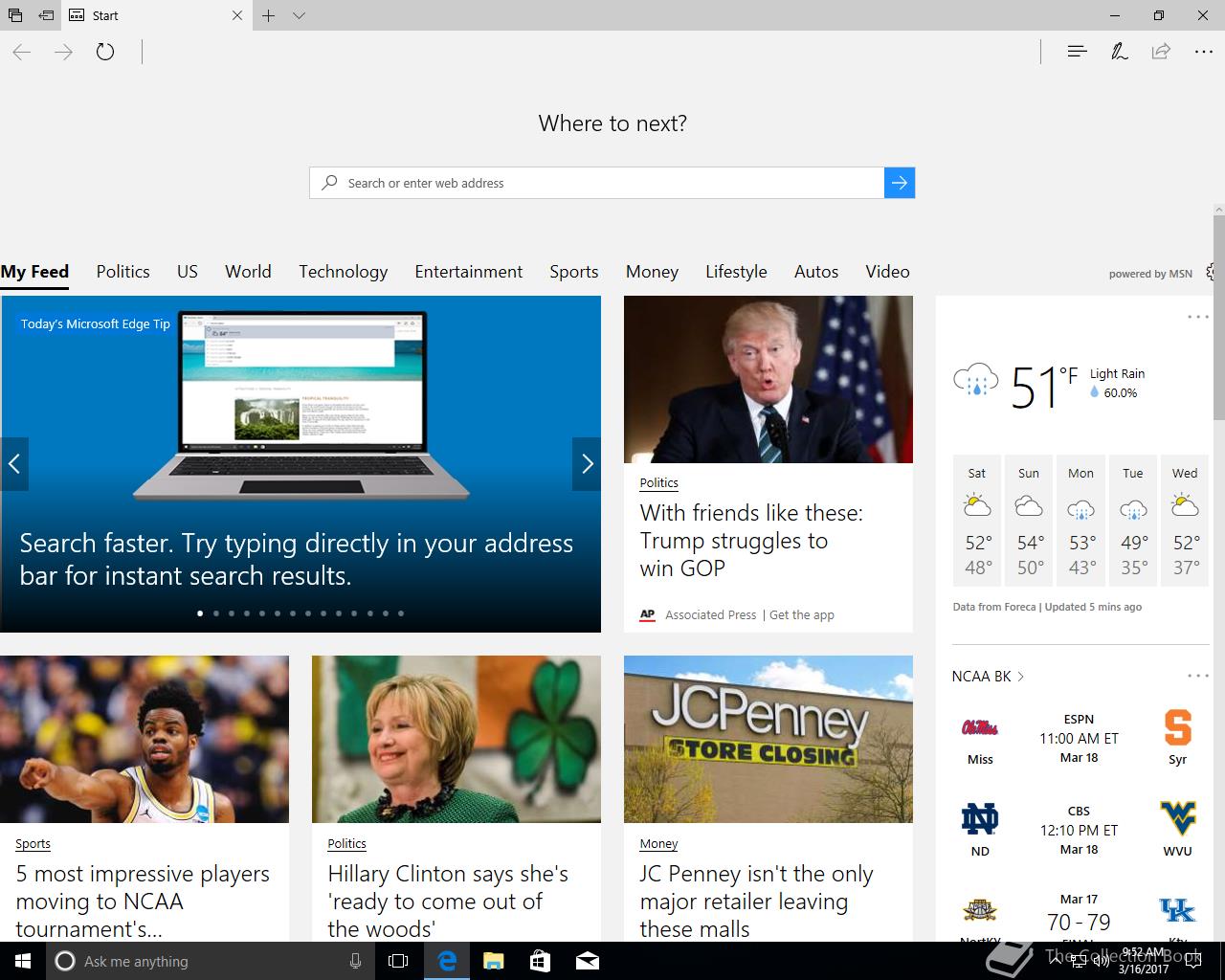This screenshot has height=980, width=1225.
Task: Click JCPenney store closing photo
Action: (768, 739)
